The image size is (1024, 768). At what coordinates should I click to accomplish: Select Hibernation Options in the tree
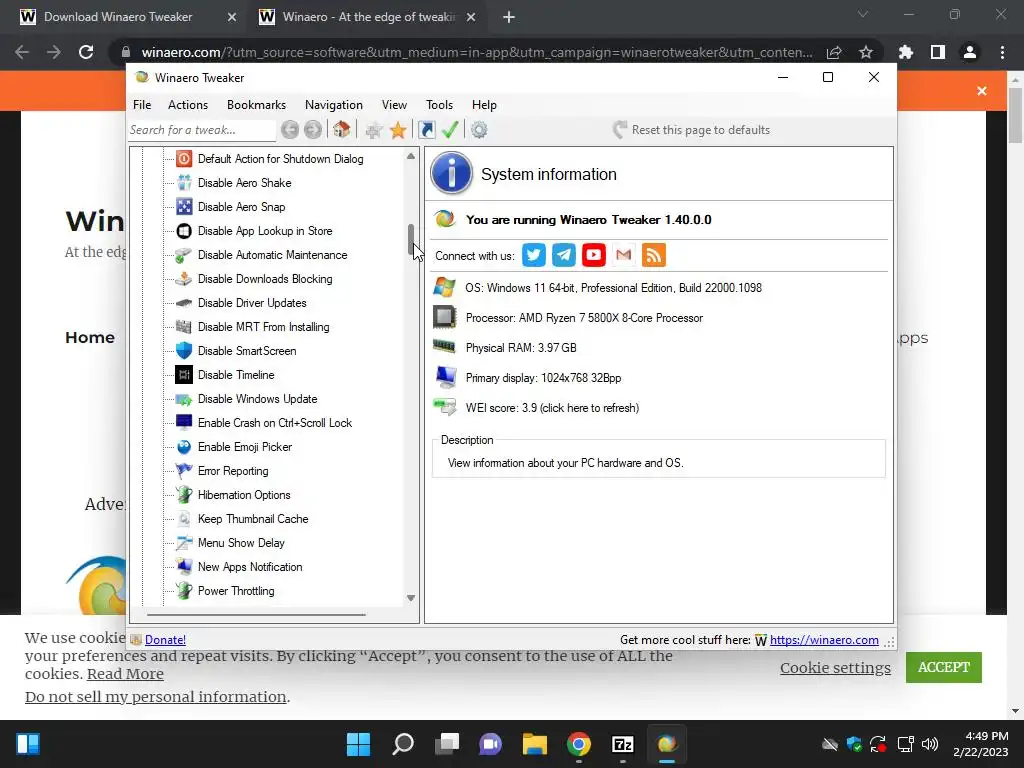click(x=244, y=495)
